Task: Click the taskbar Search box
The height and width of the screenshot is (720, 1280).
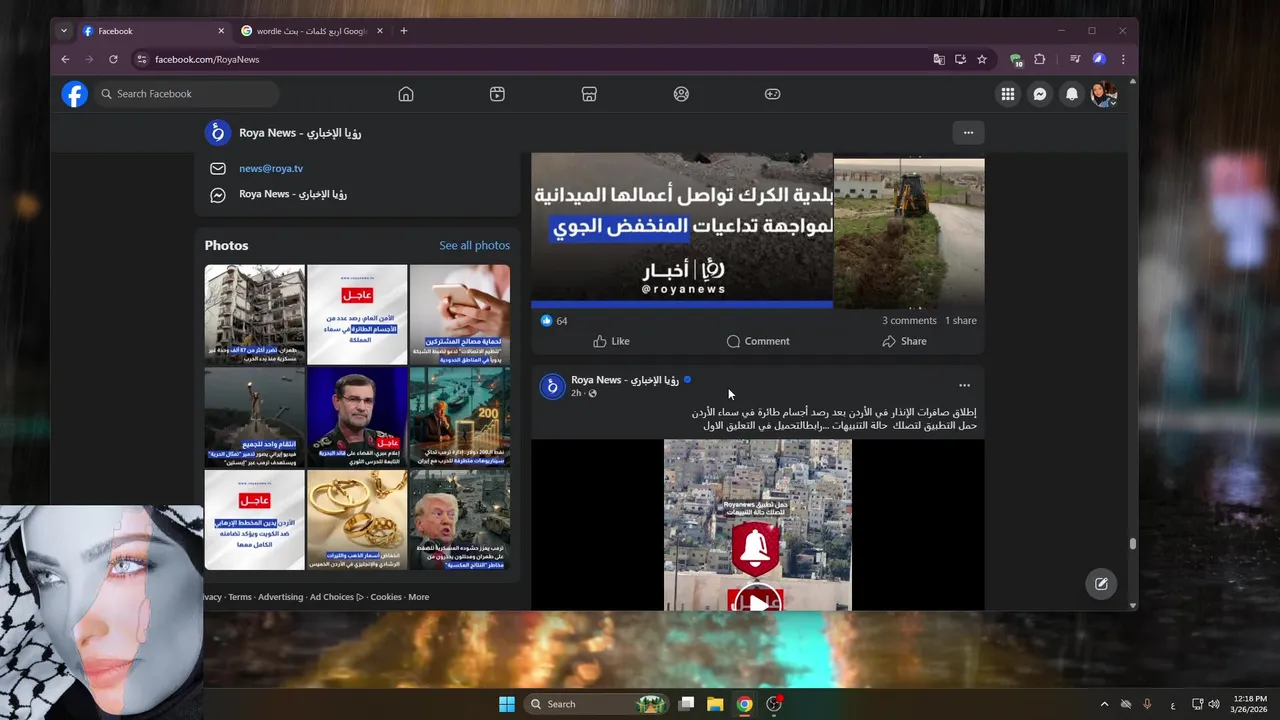Action: point(596,704)
